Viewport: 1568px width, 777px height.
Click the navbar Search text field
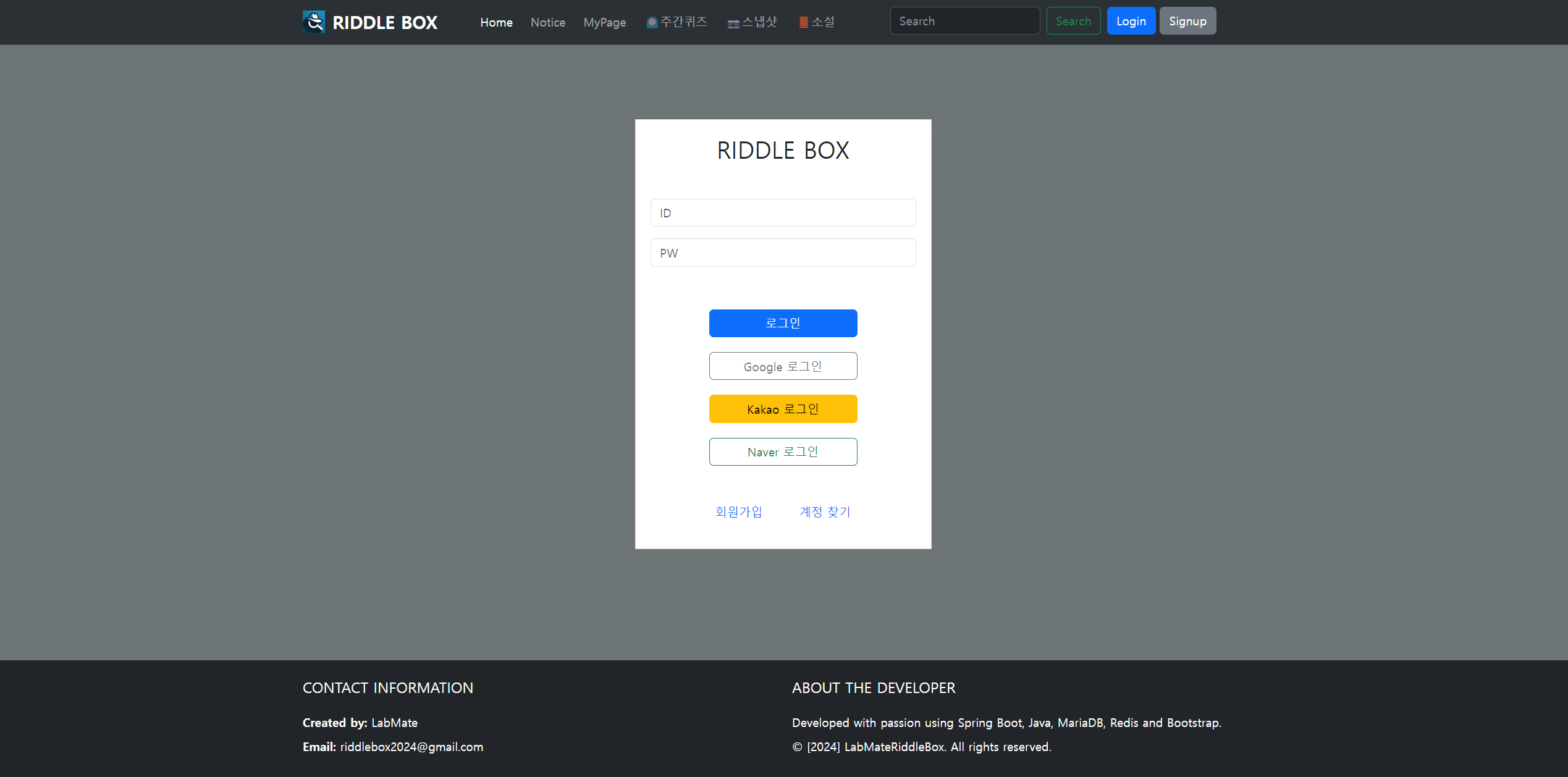(964, 21)
